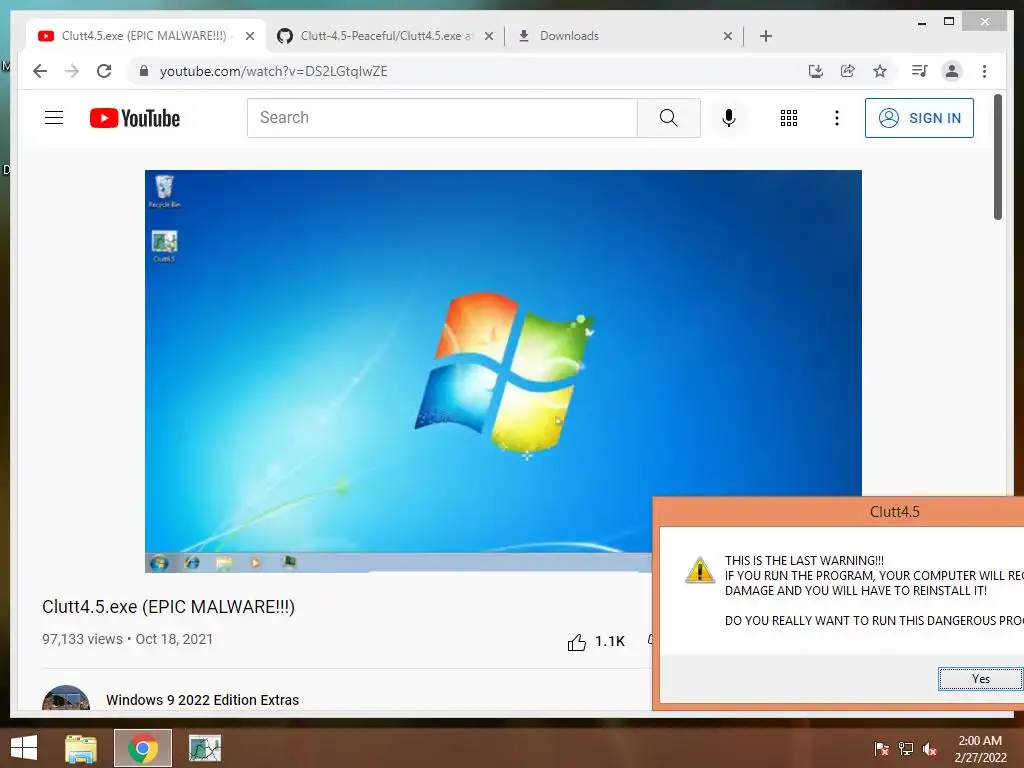Image resolution: width=1024 pixels, height=768 pixels.
Task: Open the media control icon in Chrome
Action: click(920, 71)
